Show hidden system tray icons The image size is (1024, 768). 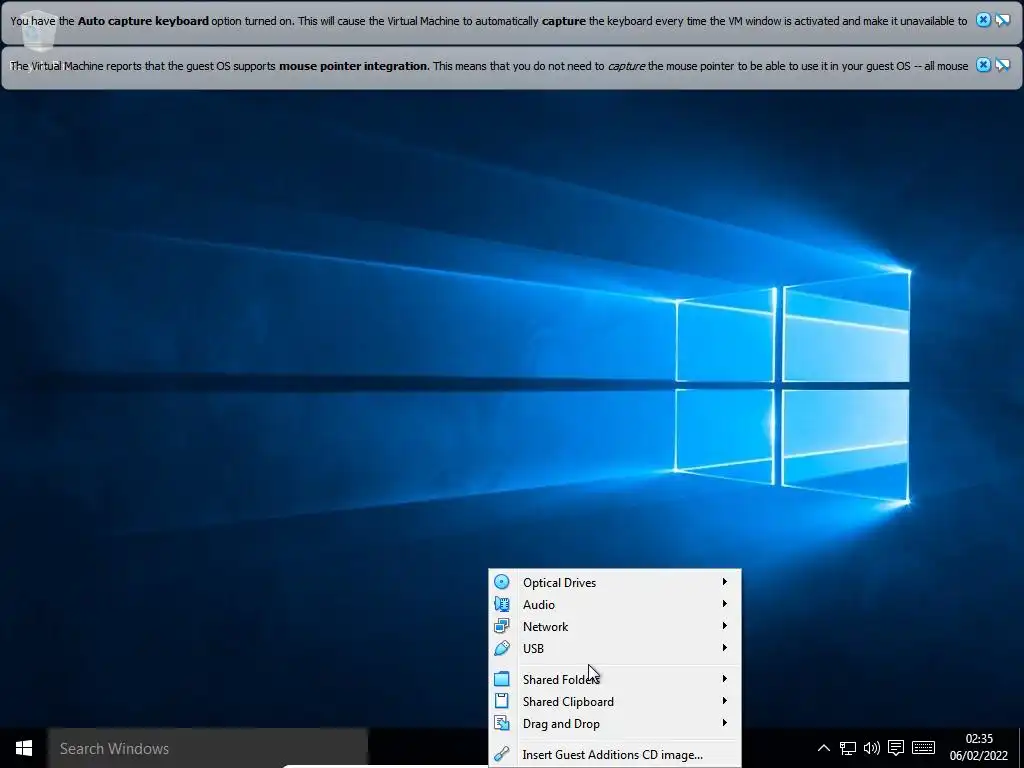[x=824, y=748]
